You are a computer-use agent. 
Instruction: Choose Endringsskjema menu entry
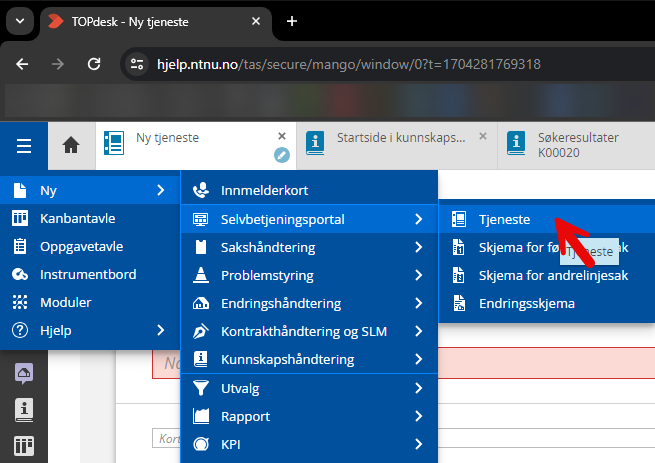tap(546, 303)
